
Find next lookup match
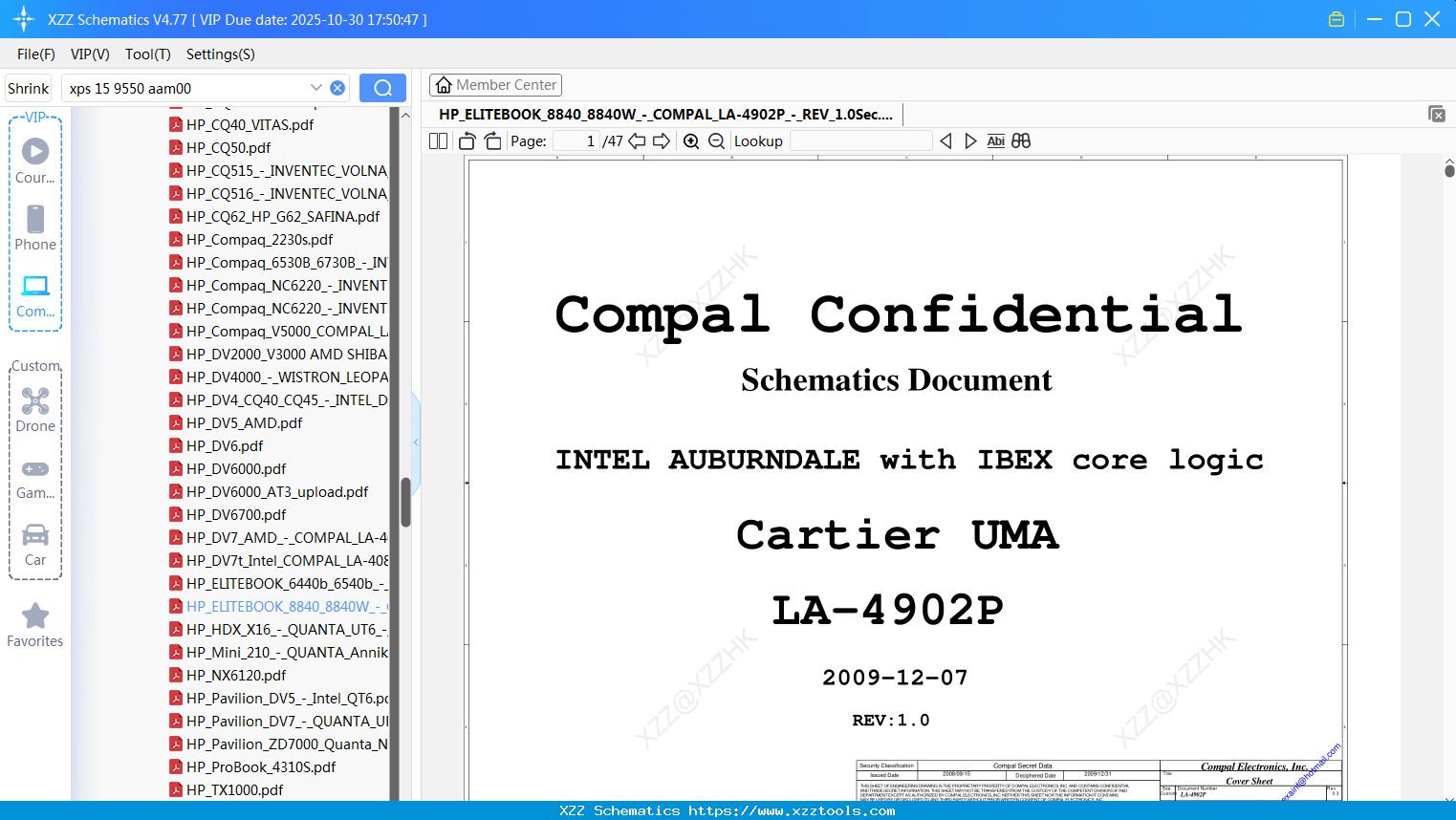click(x=970, y=140)
